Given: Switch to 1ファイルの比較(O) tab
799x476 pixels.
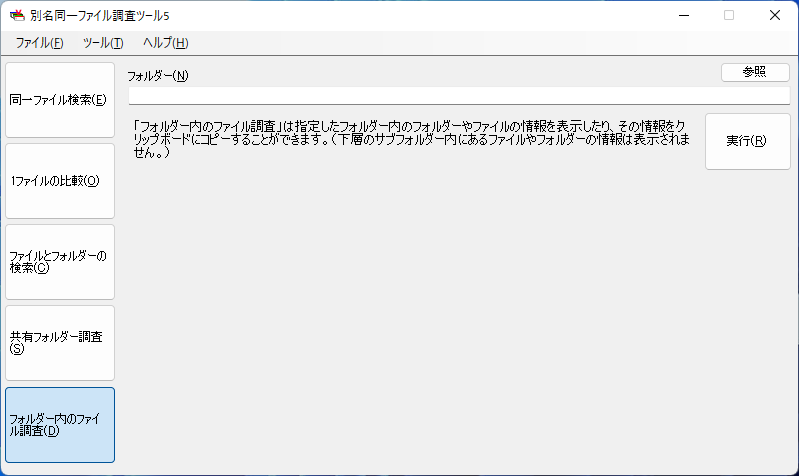Looking at the screenshot, I should (60, 181).
